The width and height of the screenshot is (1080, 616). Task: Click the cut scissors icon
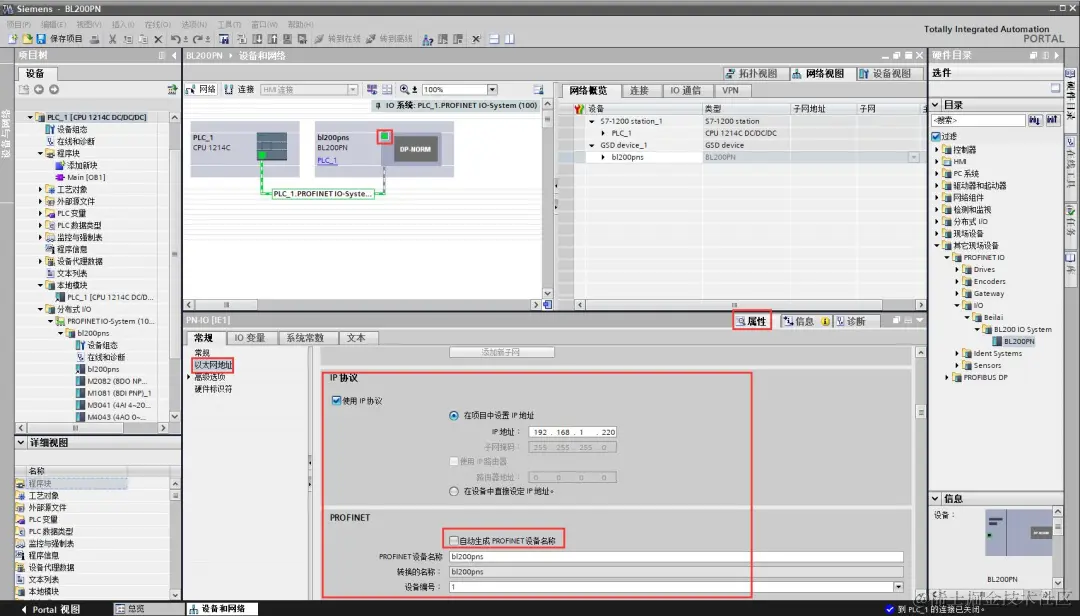[112, 39]
